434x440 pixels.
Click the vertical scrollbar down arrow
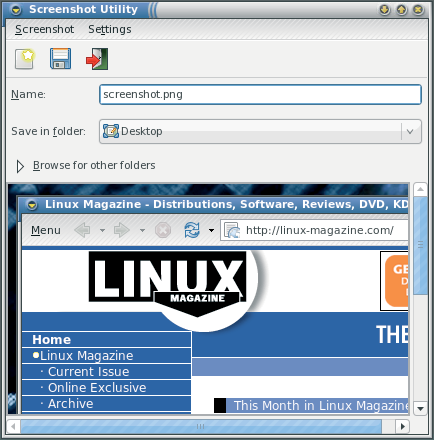pos(420,408)
